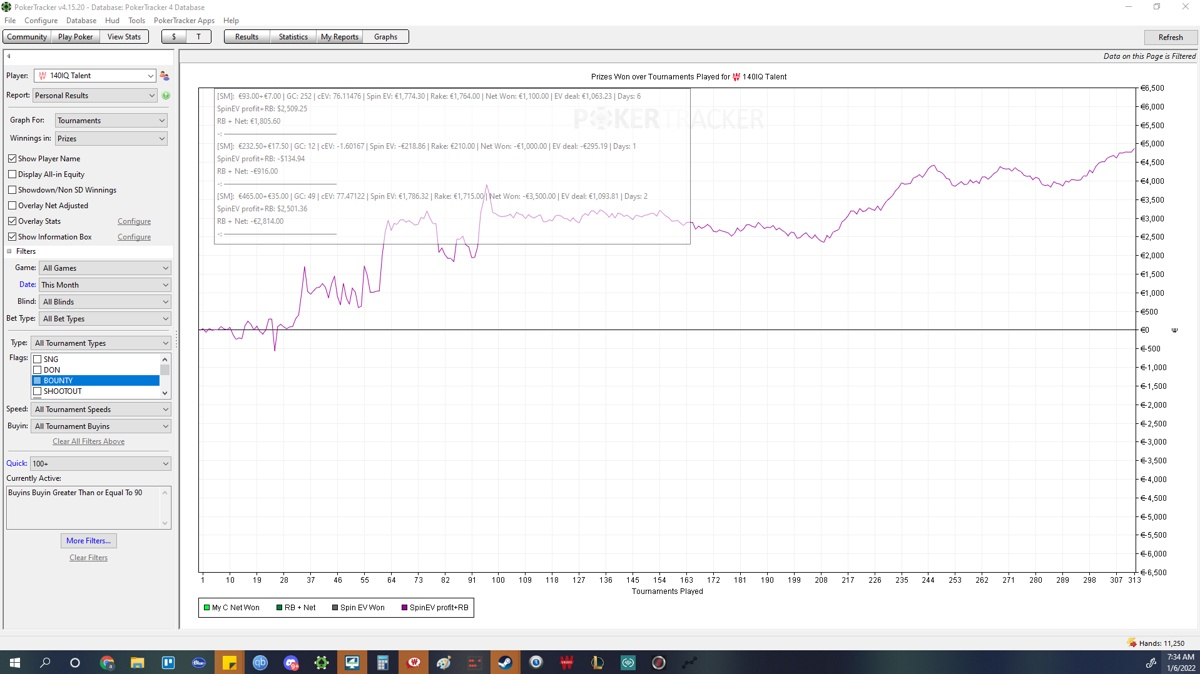
Task: Check the SHOOTOUT flag
Action: (38, 391)
